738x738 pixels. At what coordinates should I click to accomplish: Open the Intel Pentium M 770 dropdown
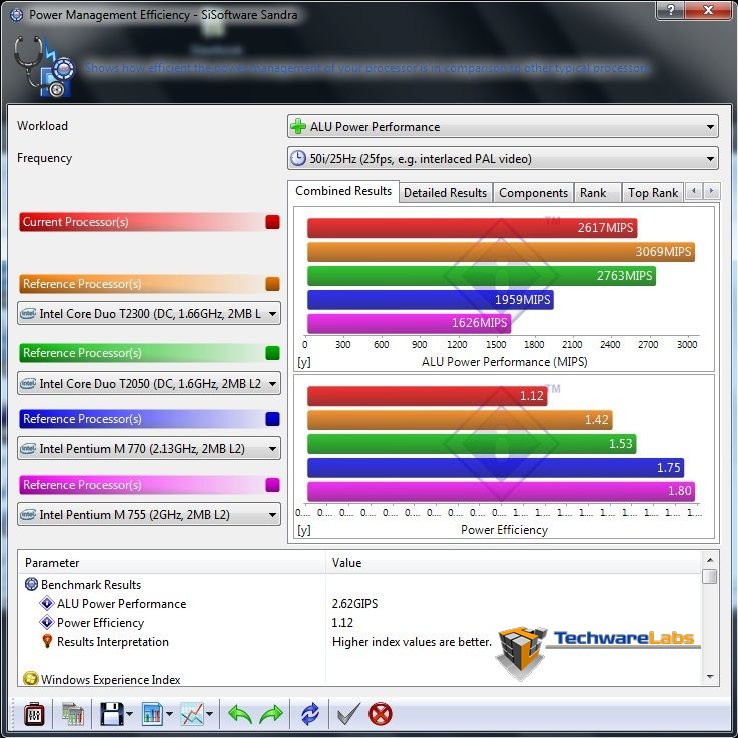tap(149, 449)
